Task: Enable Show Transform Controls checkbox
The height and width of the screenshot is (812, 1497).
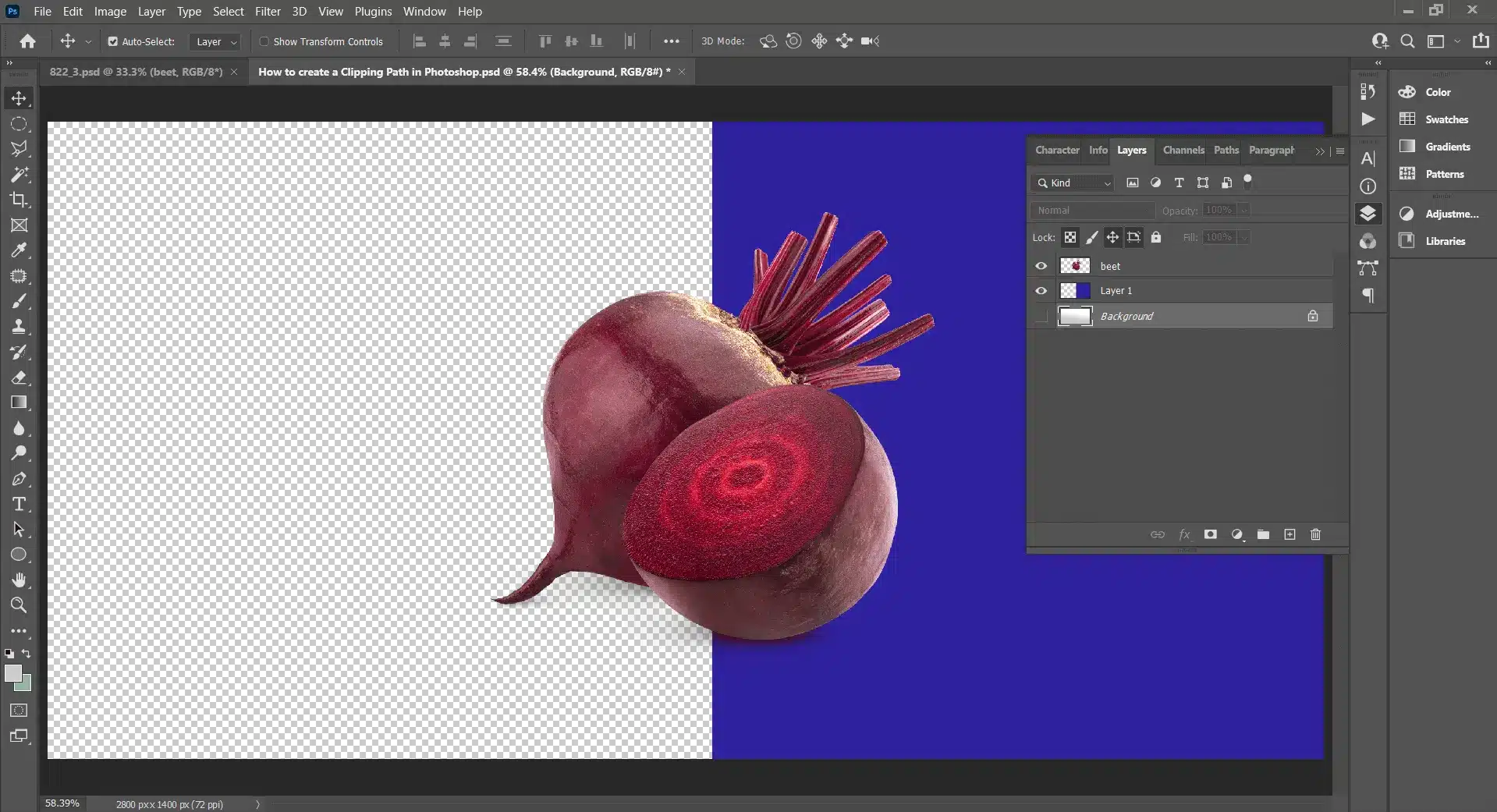Action: (x=264, y=41)
